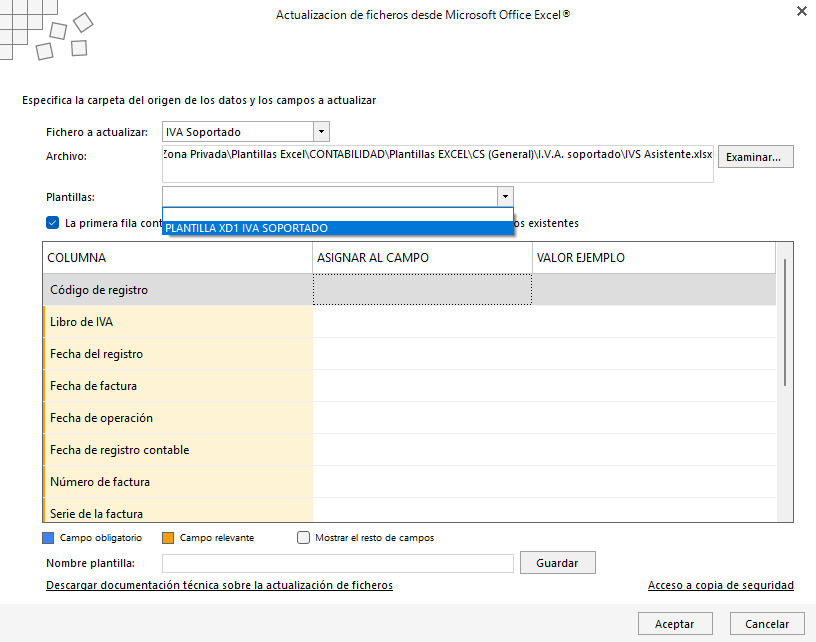The height and width of the screenshot is (642, 816).
Task: Click the ASIGNAR AL CAMPO column header
Action: coord(422,258)
